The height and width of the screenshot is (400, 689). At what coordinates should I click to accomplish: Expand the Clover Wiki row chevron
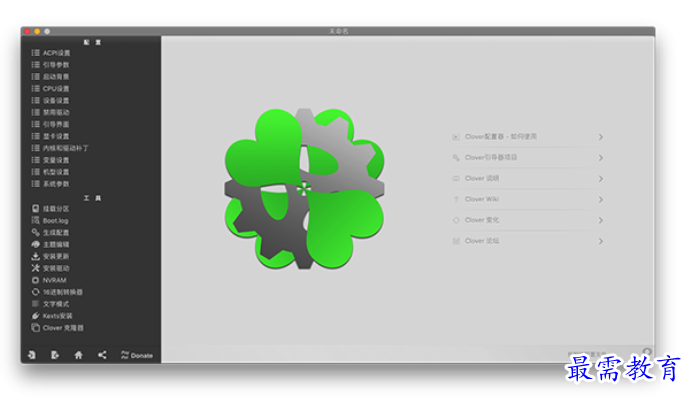(x=600, y=200)
